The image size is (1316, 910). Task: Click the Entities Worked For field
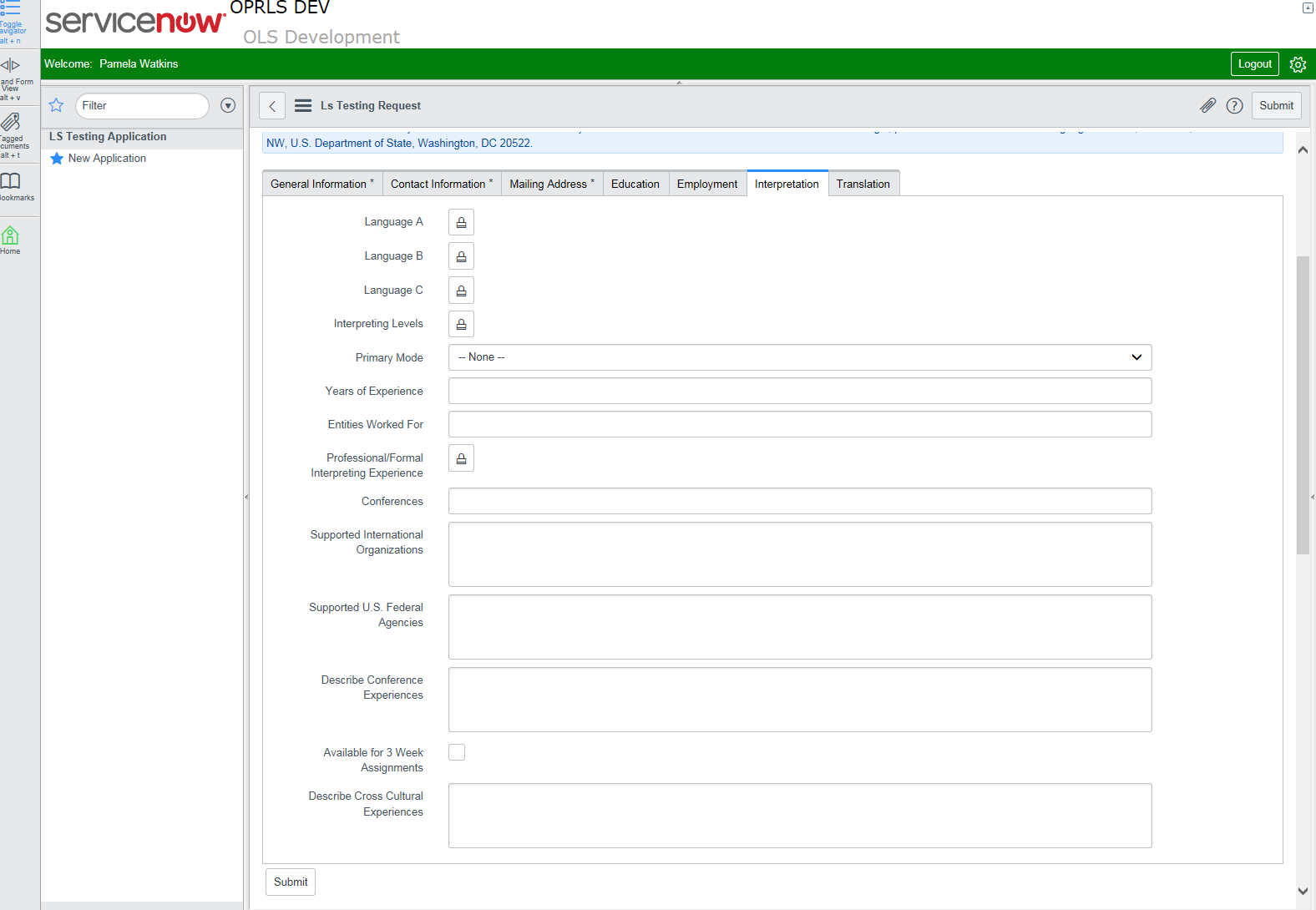800,424
